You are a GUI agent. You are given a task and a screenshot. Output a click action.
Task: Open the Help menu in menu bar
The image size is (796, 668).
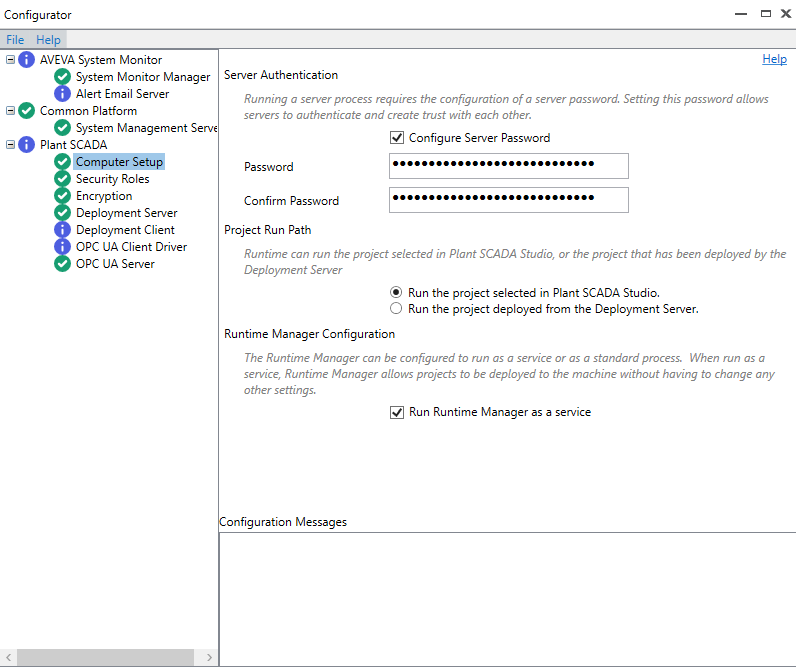point(48,40)
